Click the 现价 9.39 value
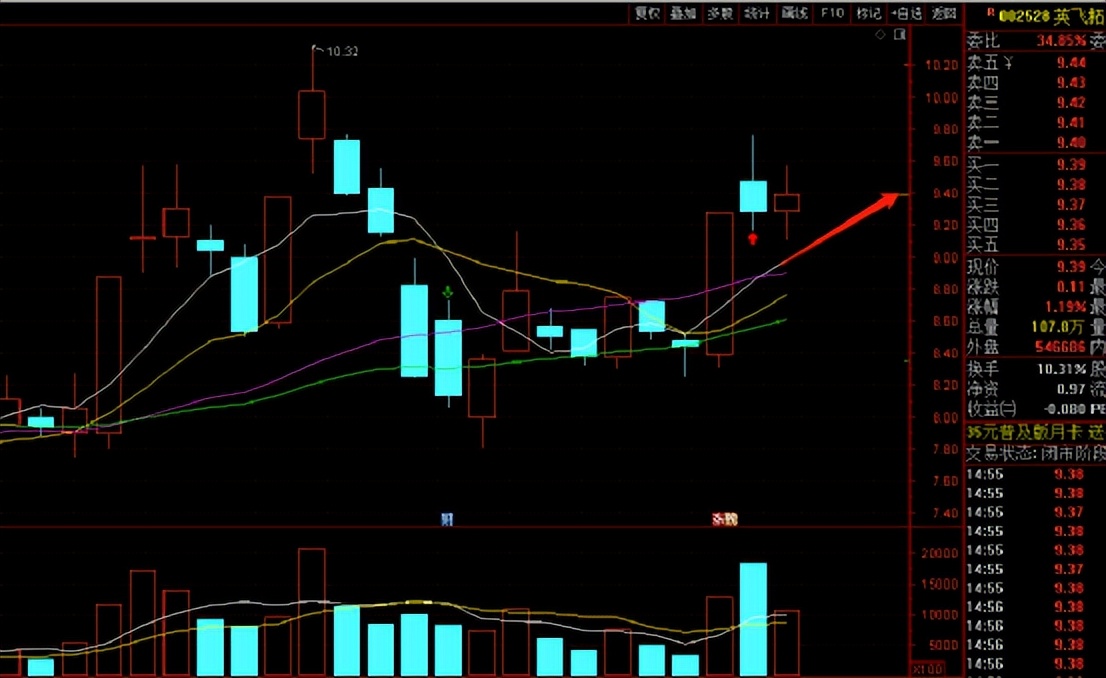 tap(1071, 267)
